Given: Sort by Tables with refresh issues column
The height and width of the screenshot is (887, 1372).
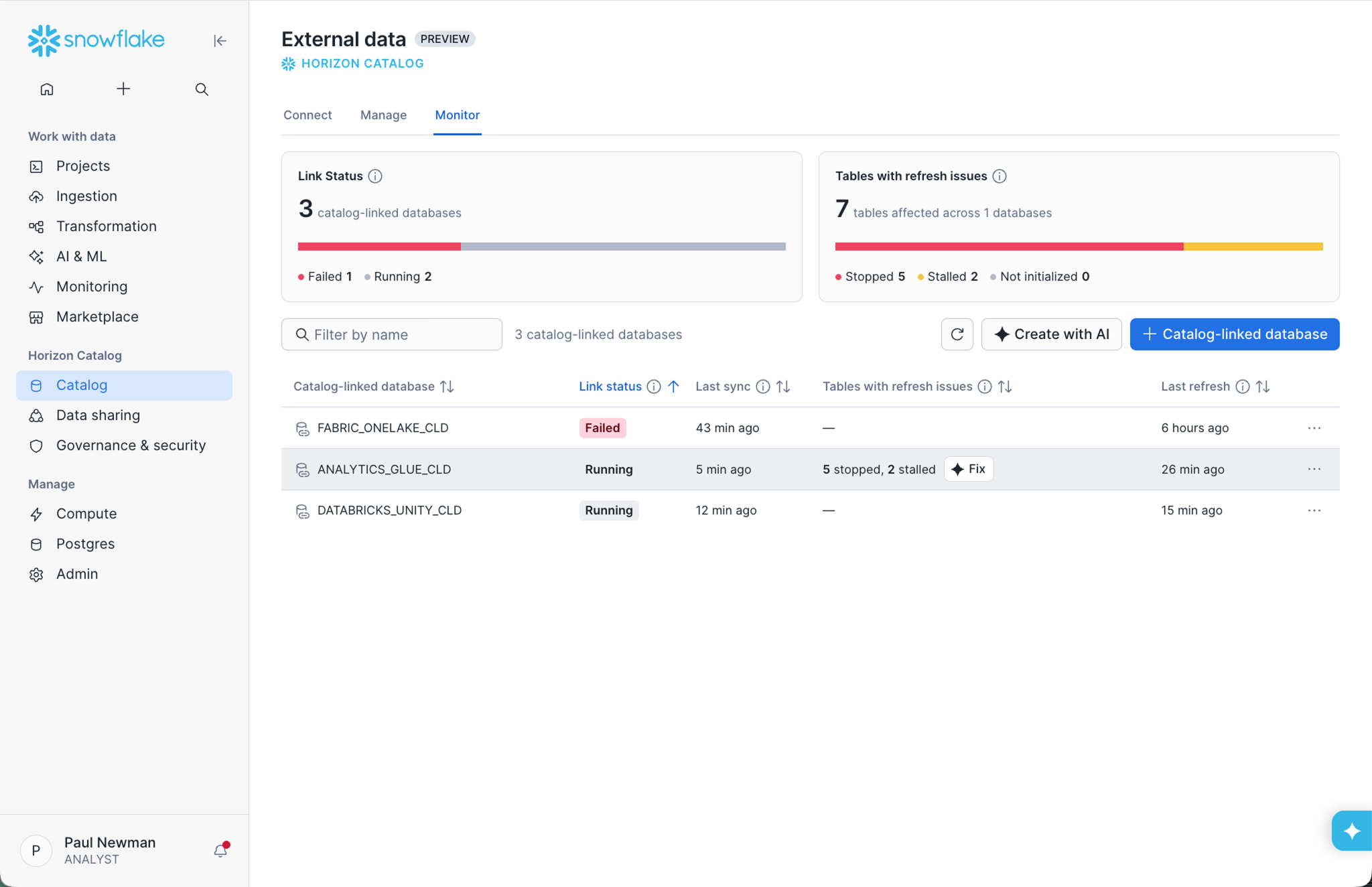Looking at the screenshot, I should (1005, 387).
